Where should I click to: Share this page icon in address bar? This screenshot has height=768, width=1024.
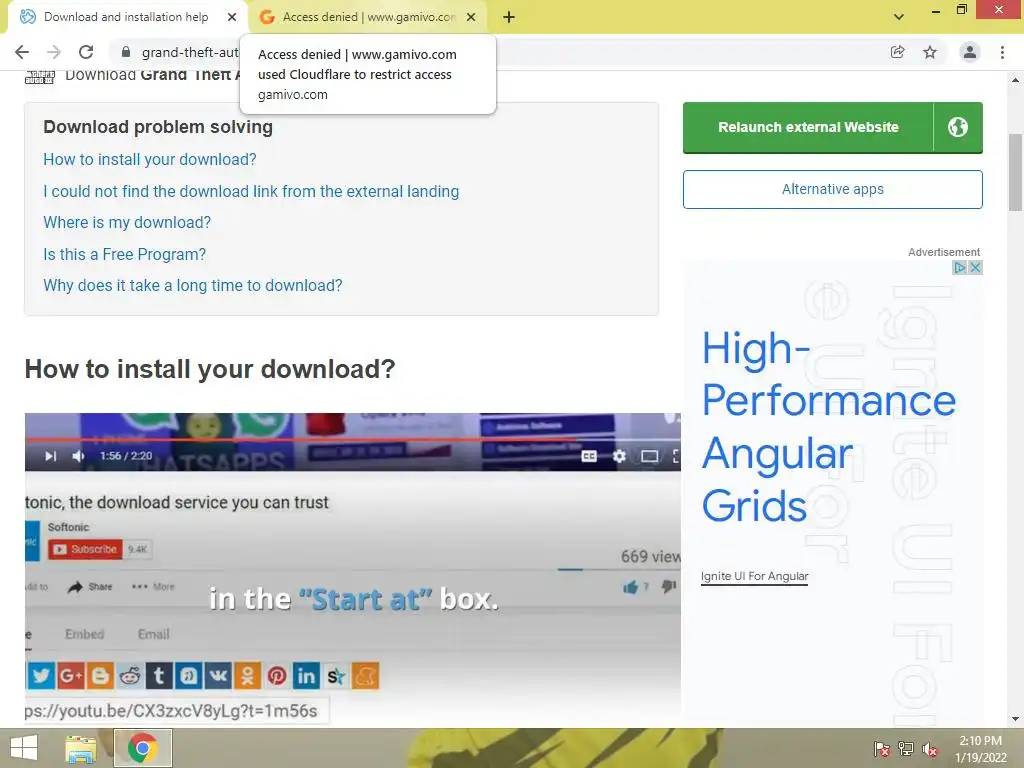(x=897, y=52)
